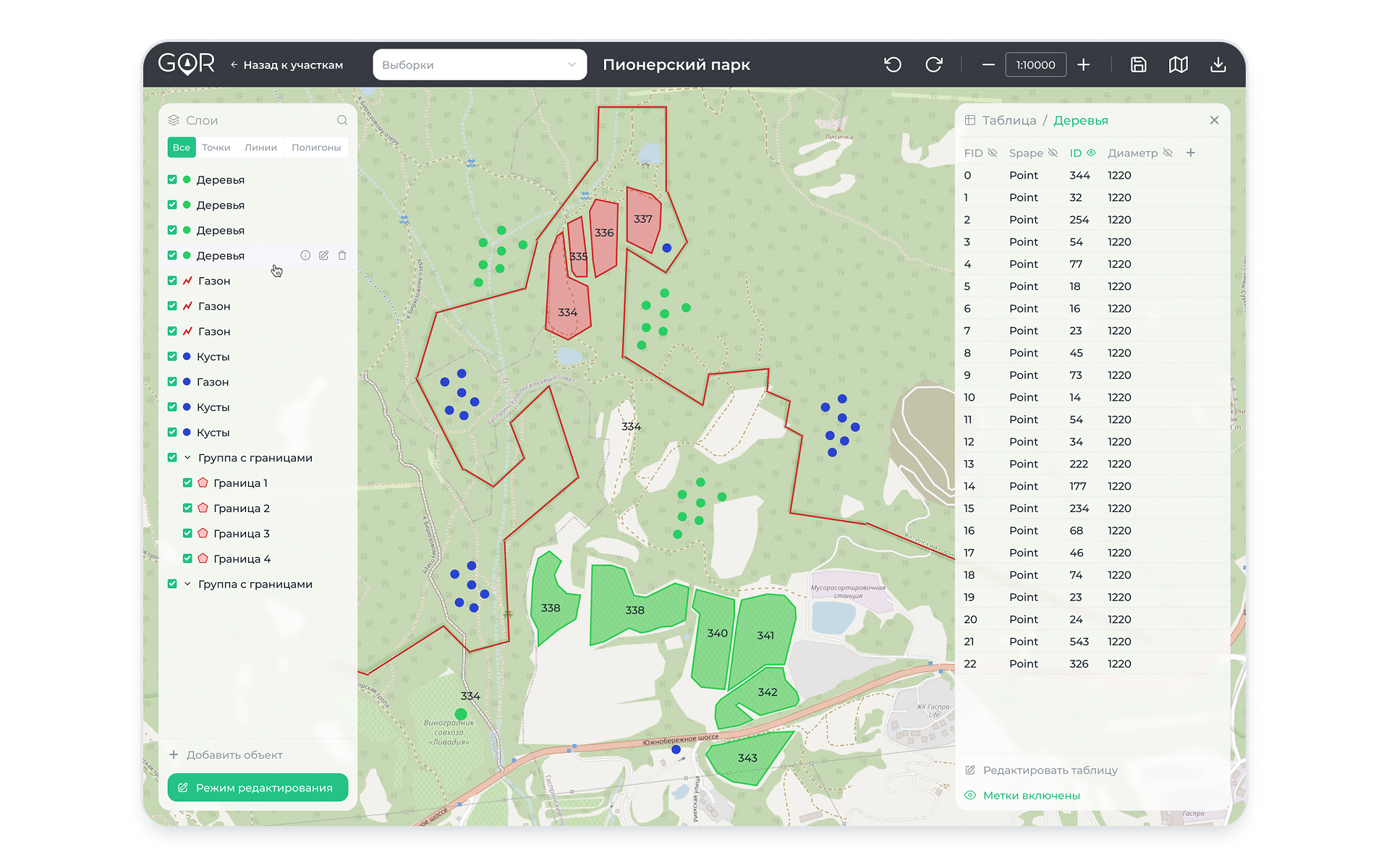Screen dimensions: 1389x868
Task: Collapse the last Группа с границами chevron
Action: (x=187, y=584)
